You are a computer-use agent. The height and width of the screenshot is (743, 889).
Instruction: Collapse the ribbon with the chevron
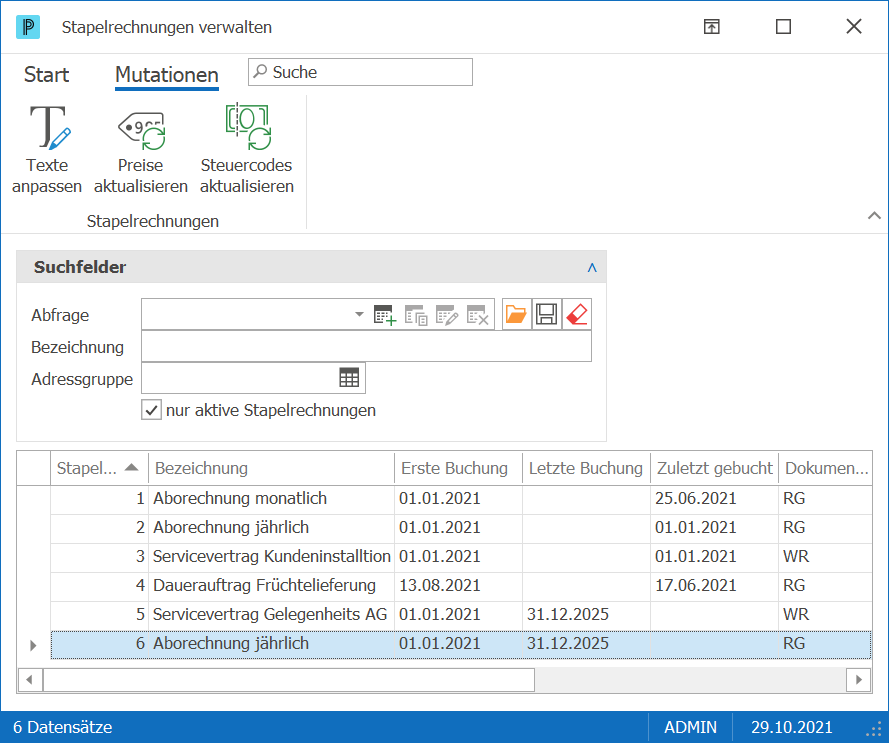click(874, 216)
